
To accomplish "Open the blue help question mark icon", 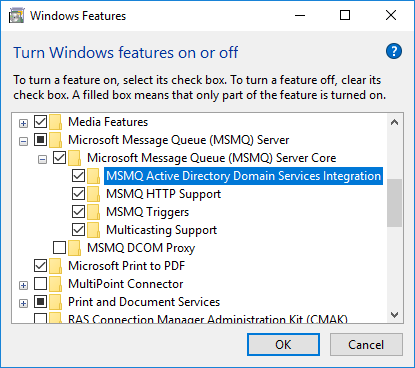I will point(394,51).
